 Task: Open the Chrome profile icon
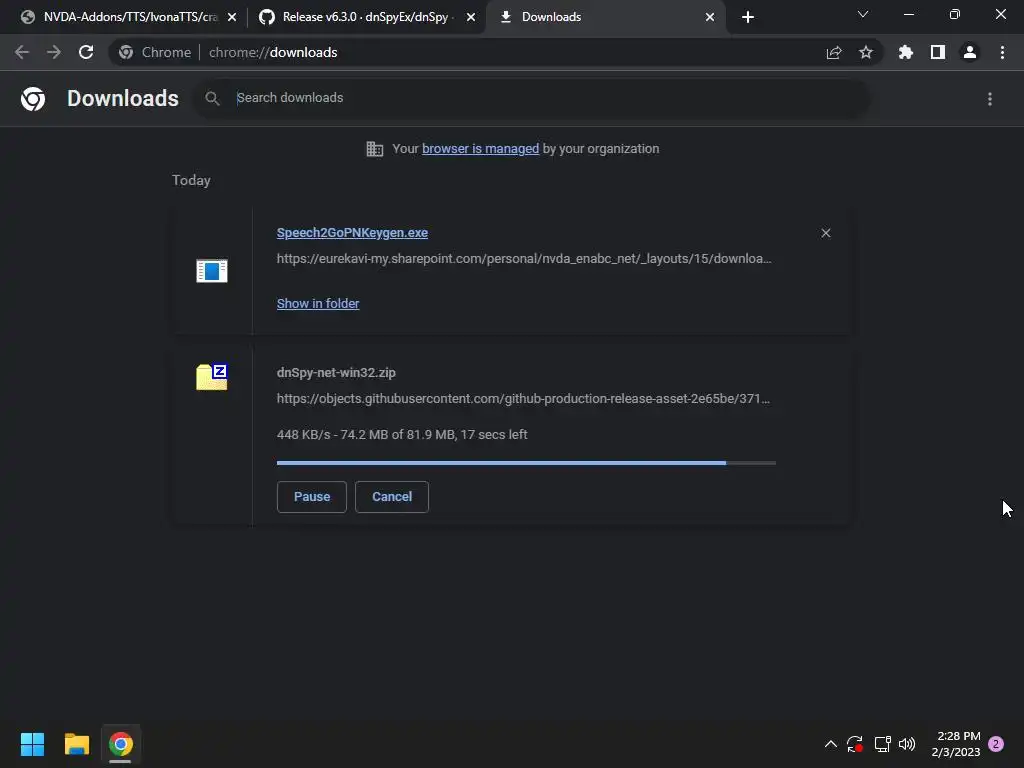(970, 52)
